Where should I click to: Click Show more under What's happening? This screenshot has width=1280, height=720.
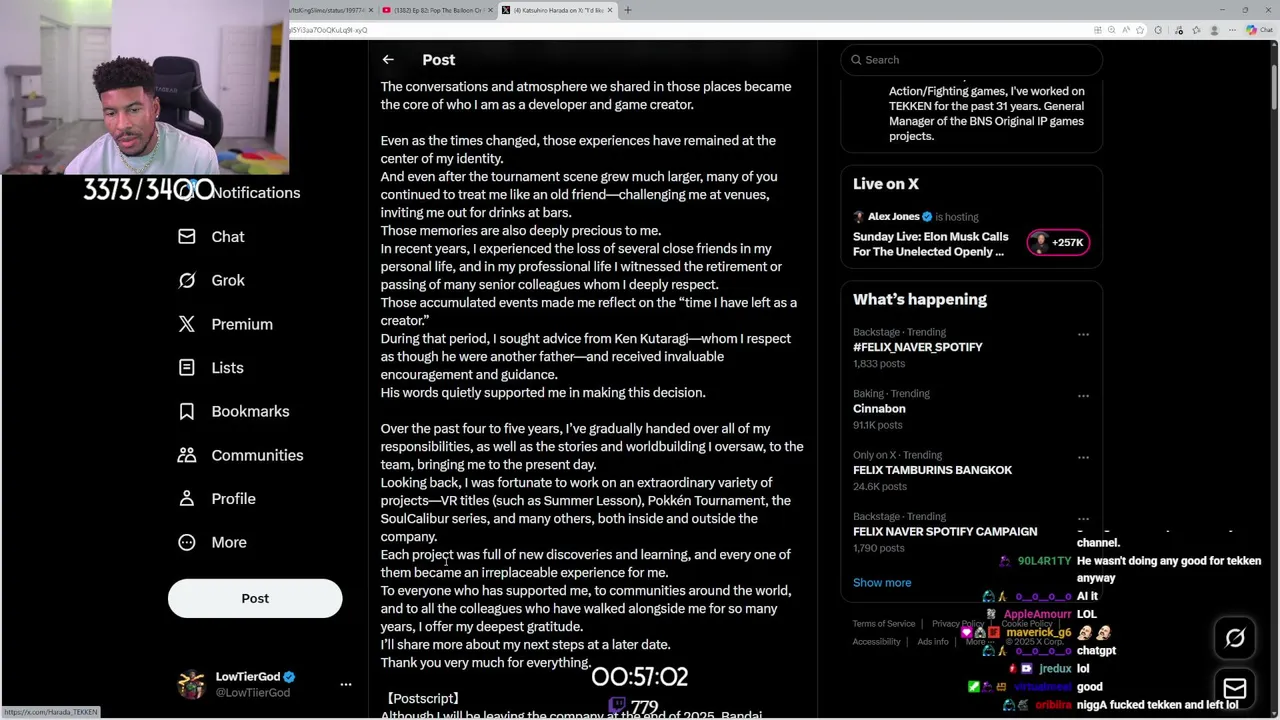pyautogui.click(x=882, y=583)
